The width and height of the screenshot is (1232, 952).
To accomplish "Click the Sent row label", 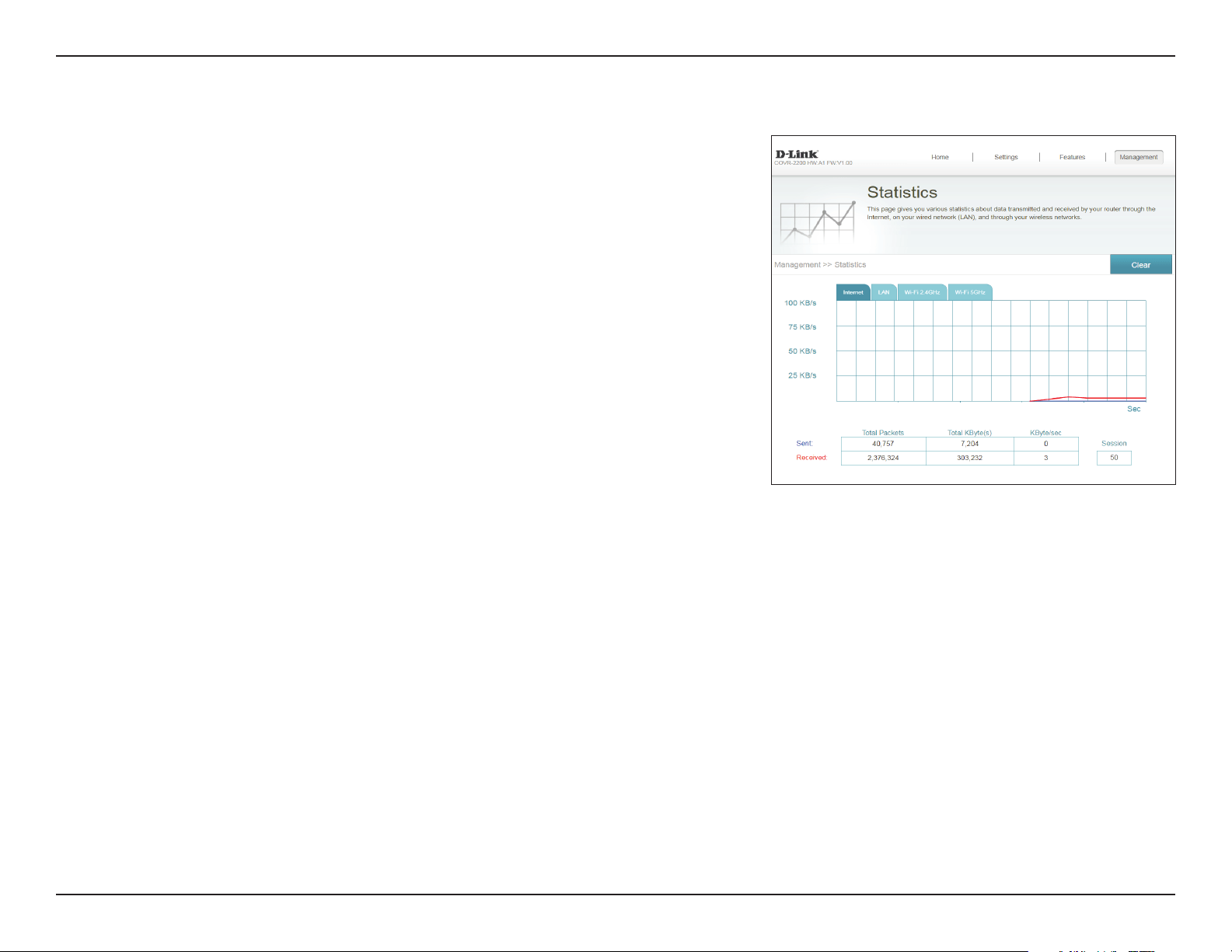I will pos(804,444).
